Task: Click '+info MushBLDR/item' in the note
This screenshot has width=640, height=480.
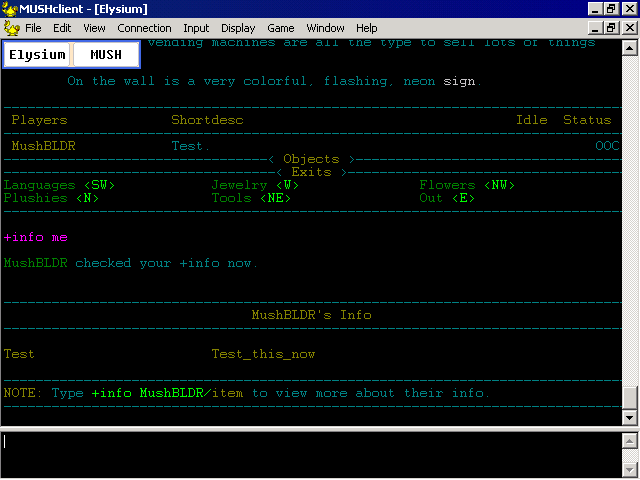Action: pos(167,393)
